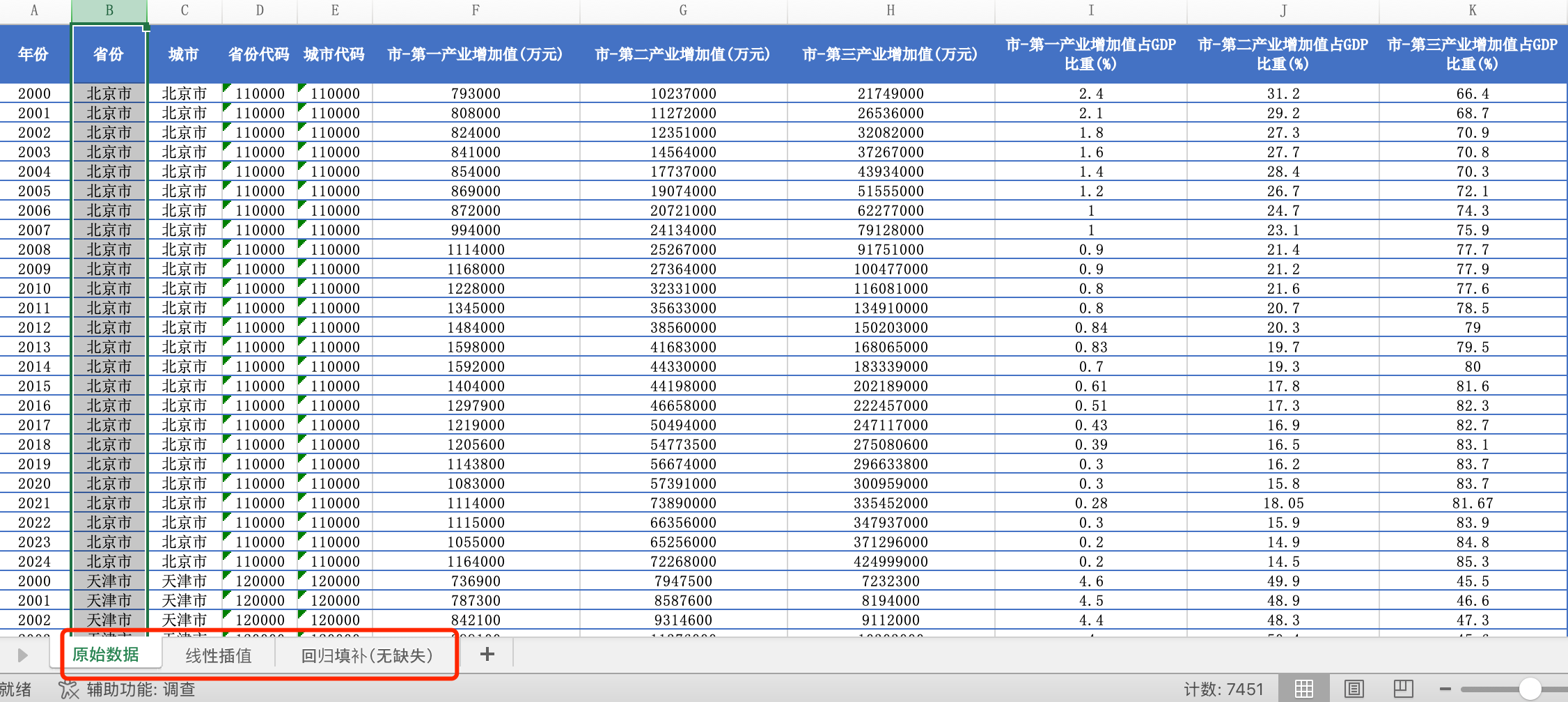Select year cell 2010

pyautogui.click(x=35, y=288)
